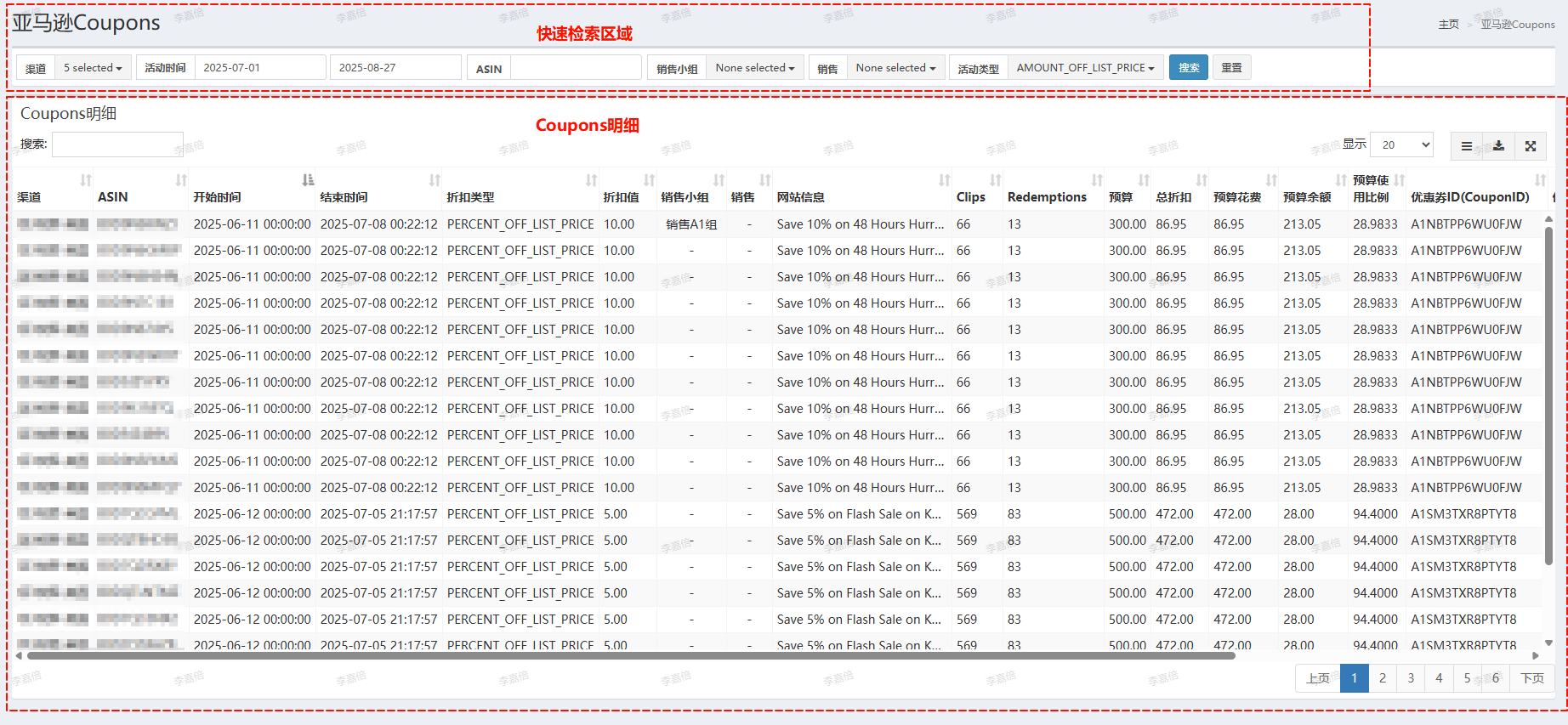Open the table column list menu icon
The image size is (1568, 725).
tap(1467, 146)
